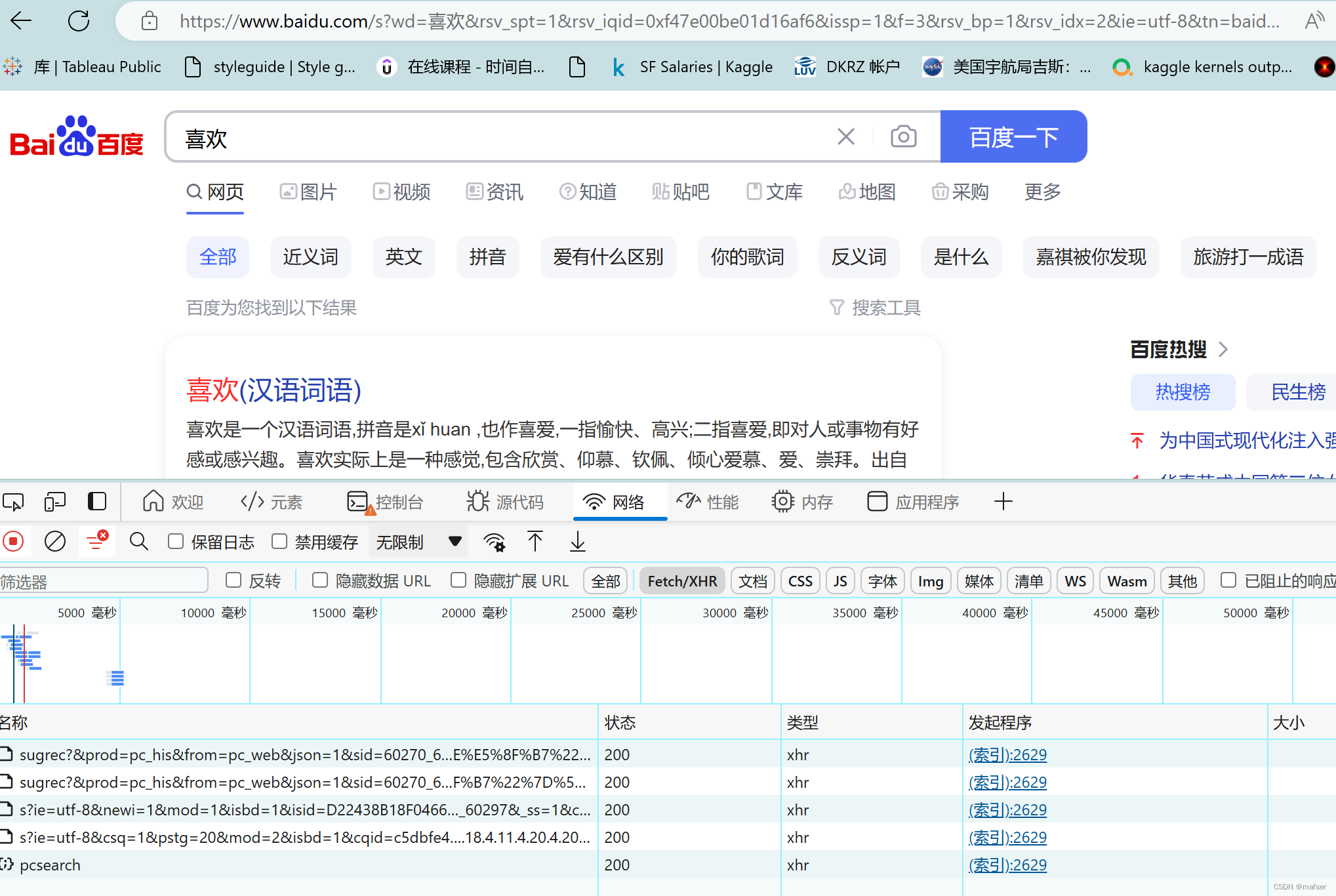This screenshot has width=1336, height=896.
Task: Expand 百度热搜 with the chevron
Action: (x=1223, y=349)
